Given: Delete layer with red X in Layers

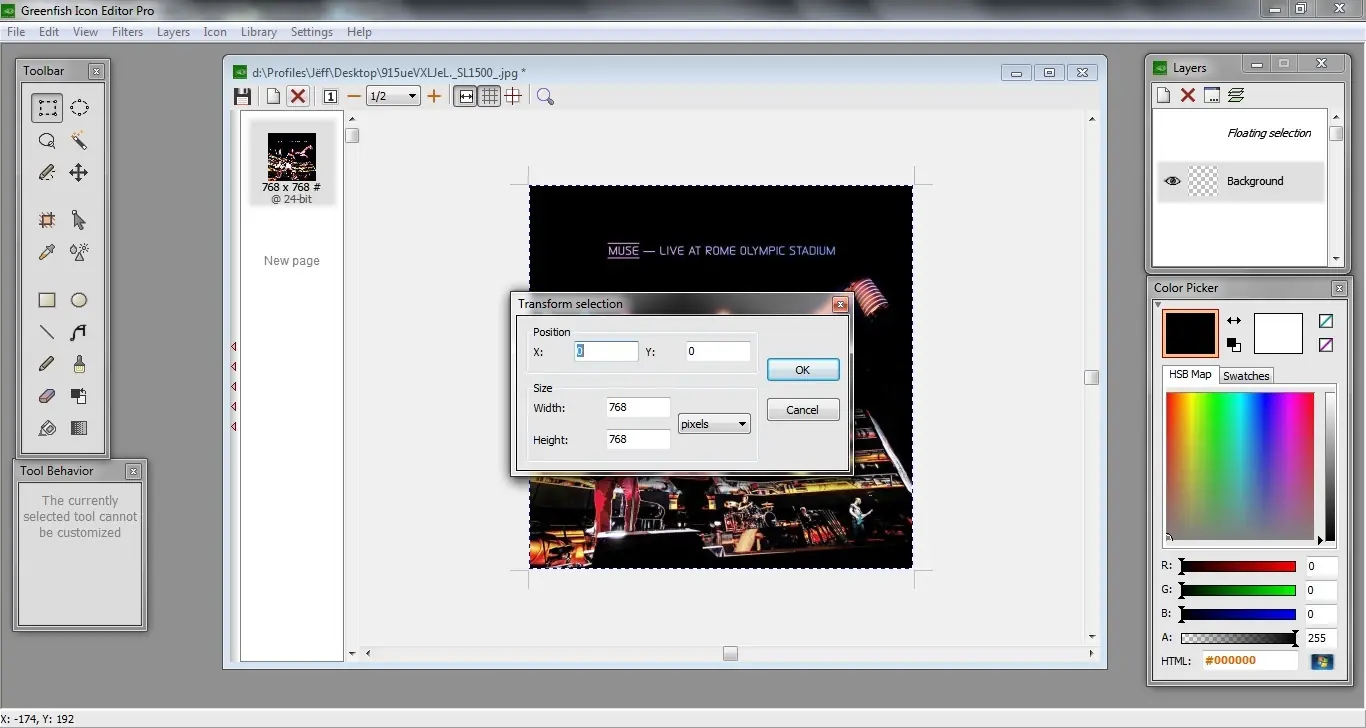Looking at the screenshot, I should (1188, 95).
